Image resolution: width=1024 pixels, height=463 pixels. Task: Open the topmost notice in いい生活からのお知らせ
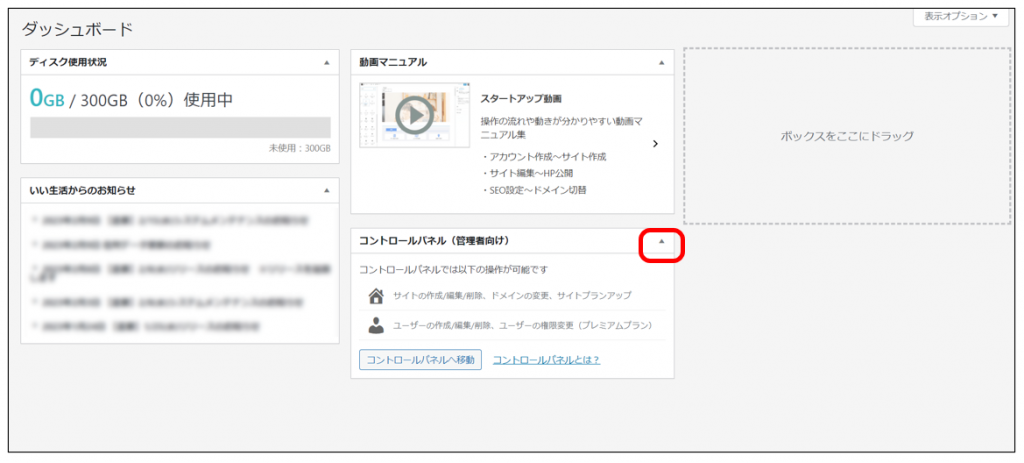(170, 220)
